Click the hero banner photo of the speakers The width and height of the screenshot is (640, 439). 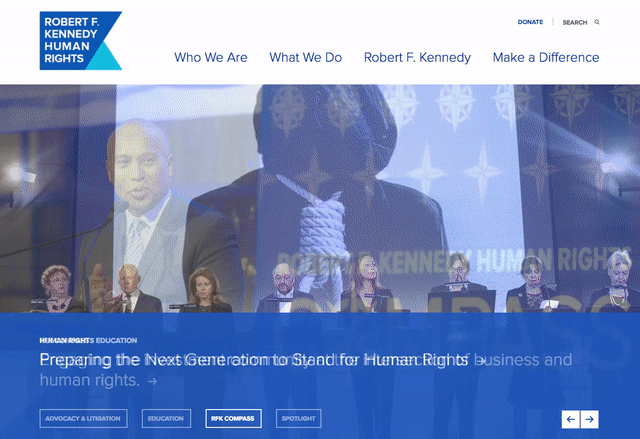[x=320, y=199]
